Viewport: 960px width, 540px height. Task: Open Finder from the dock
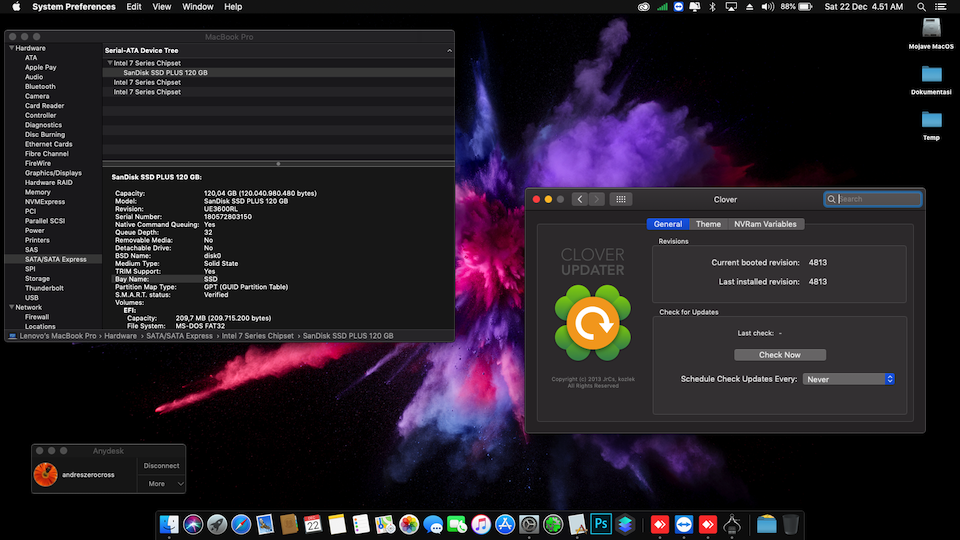[169, 525]
